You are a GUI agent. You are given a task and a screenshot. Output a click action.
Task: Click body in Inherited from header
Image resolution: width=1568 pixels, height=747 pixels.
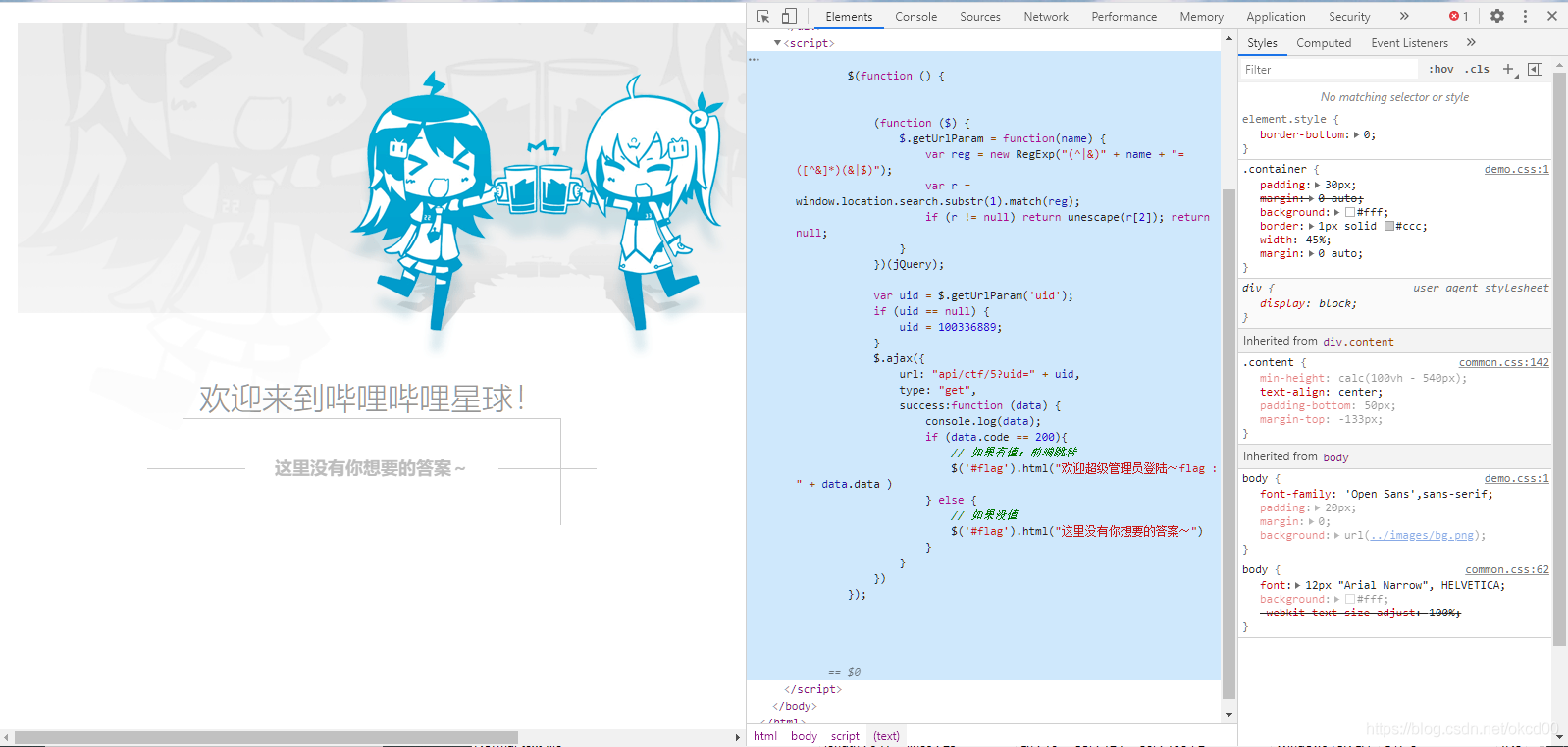point(1335,457)
